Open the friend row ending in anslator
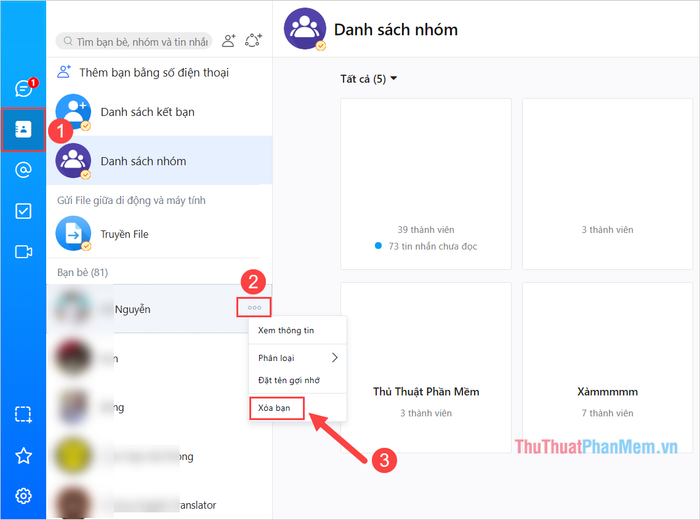The height and width of the screenshot is (520, 700). [x=159, y=504]
